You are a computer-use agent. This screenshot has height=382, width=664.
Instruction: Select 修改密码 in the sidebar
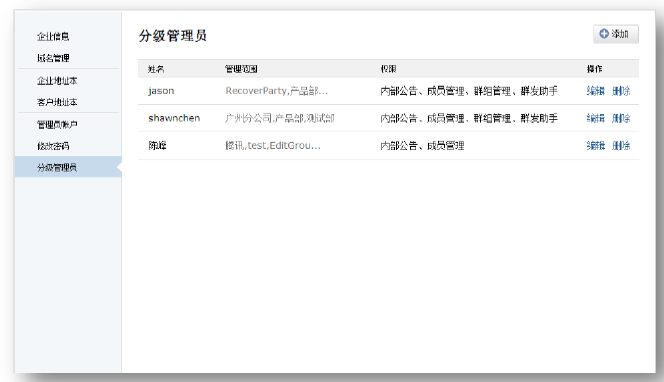[53, 146]
